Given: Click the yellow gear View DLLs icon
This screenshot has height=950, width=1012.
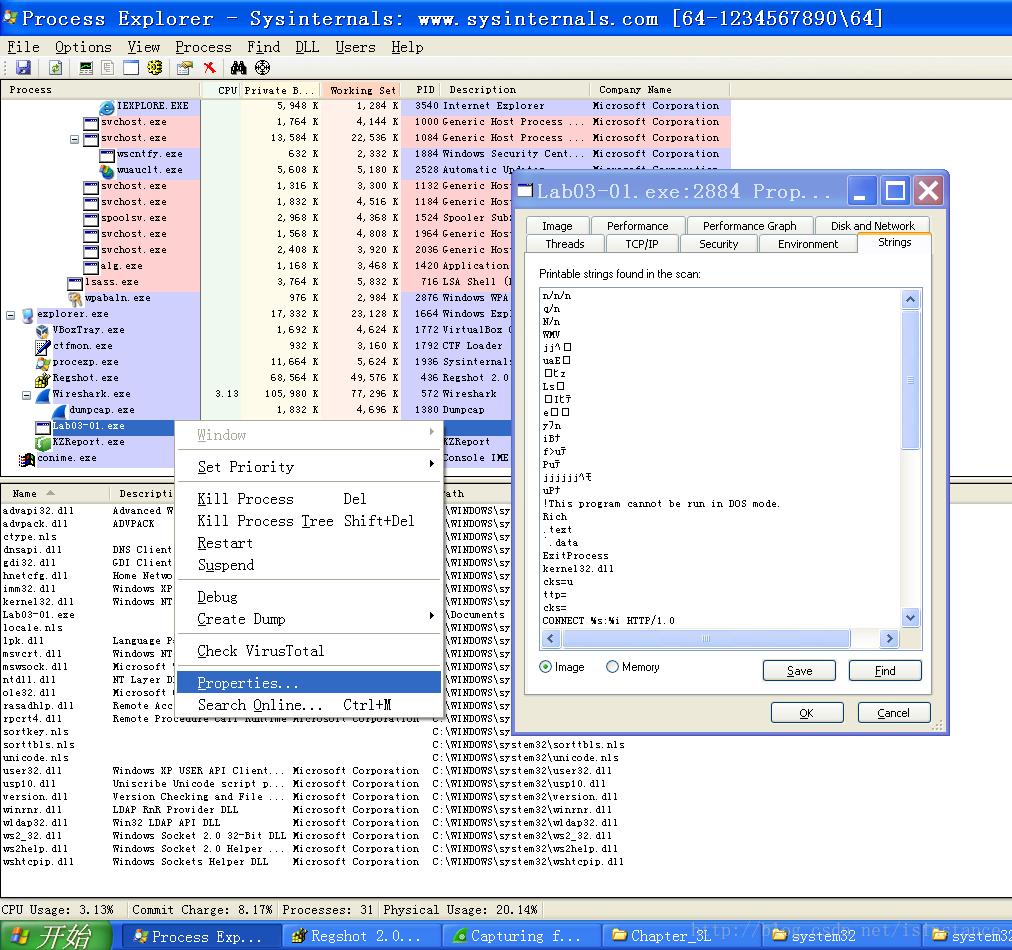Looking at the screenshot, I should tap(155, 68).
